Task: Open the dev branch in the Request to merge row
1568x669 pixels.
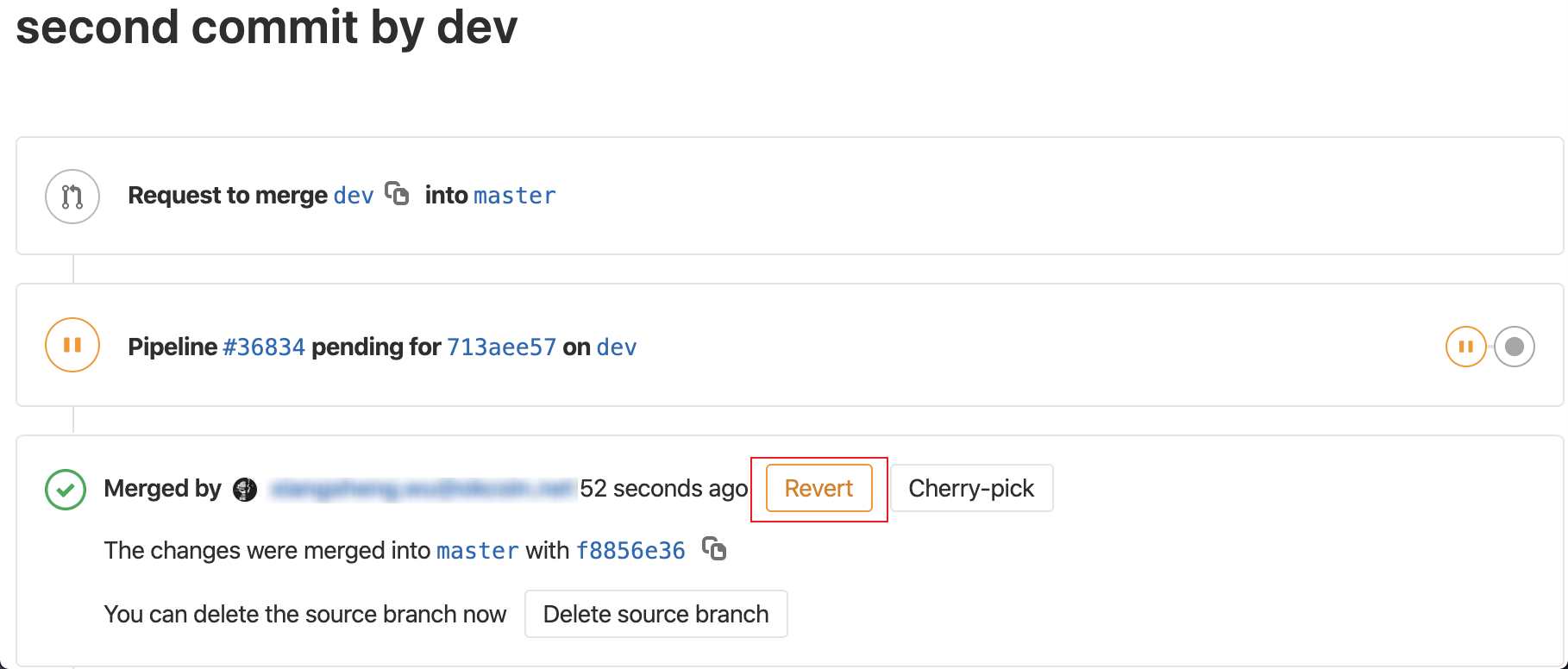Action: (x=354, y=196)
